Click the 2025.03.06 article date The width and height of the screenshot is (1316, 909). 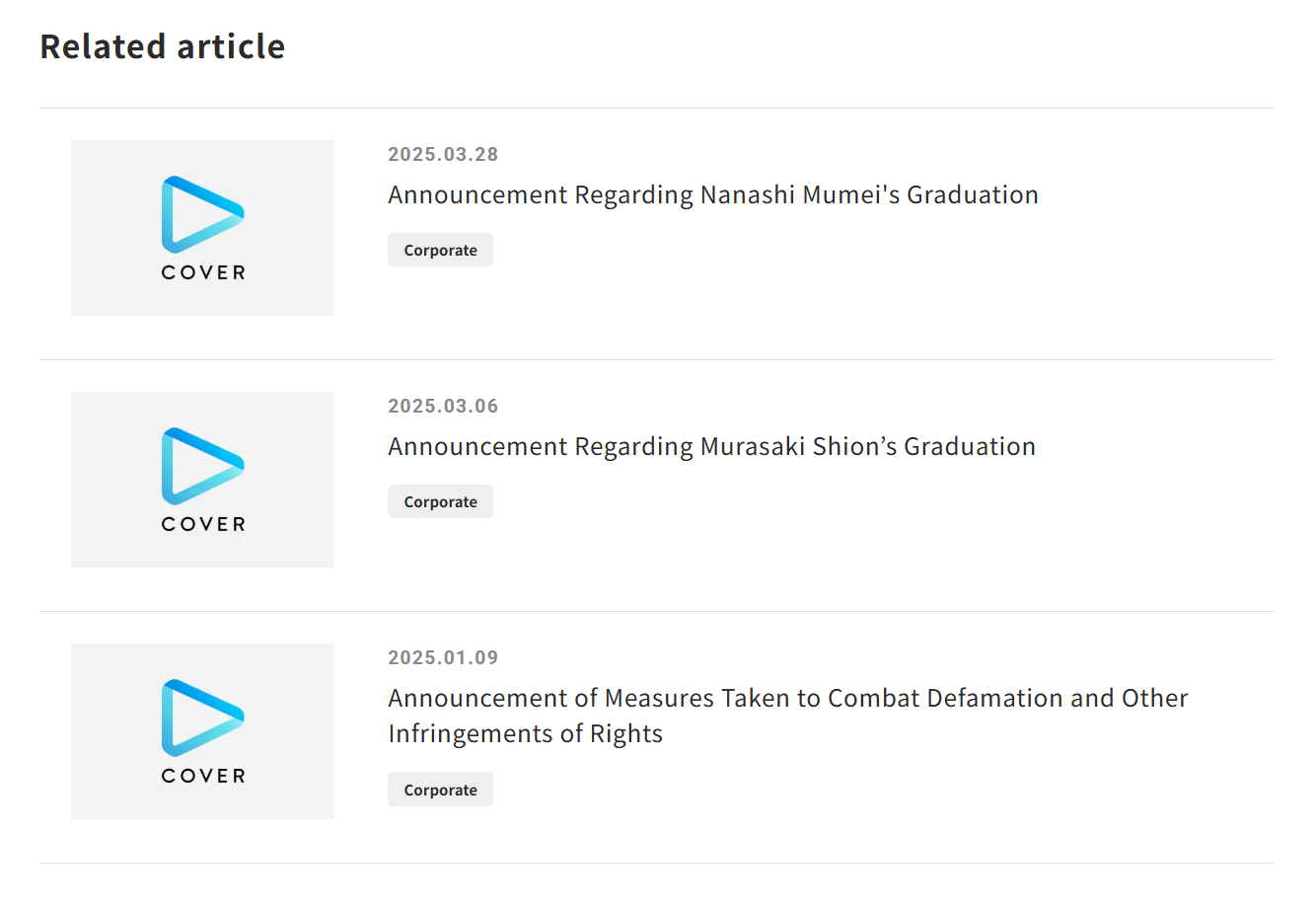tap(443, 406)
